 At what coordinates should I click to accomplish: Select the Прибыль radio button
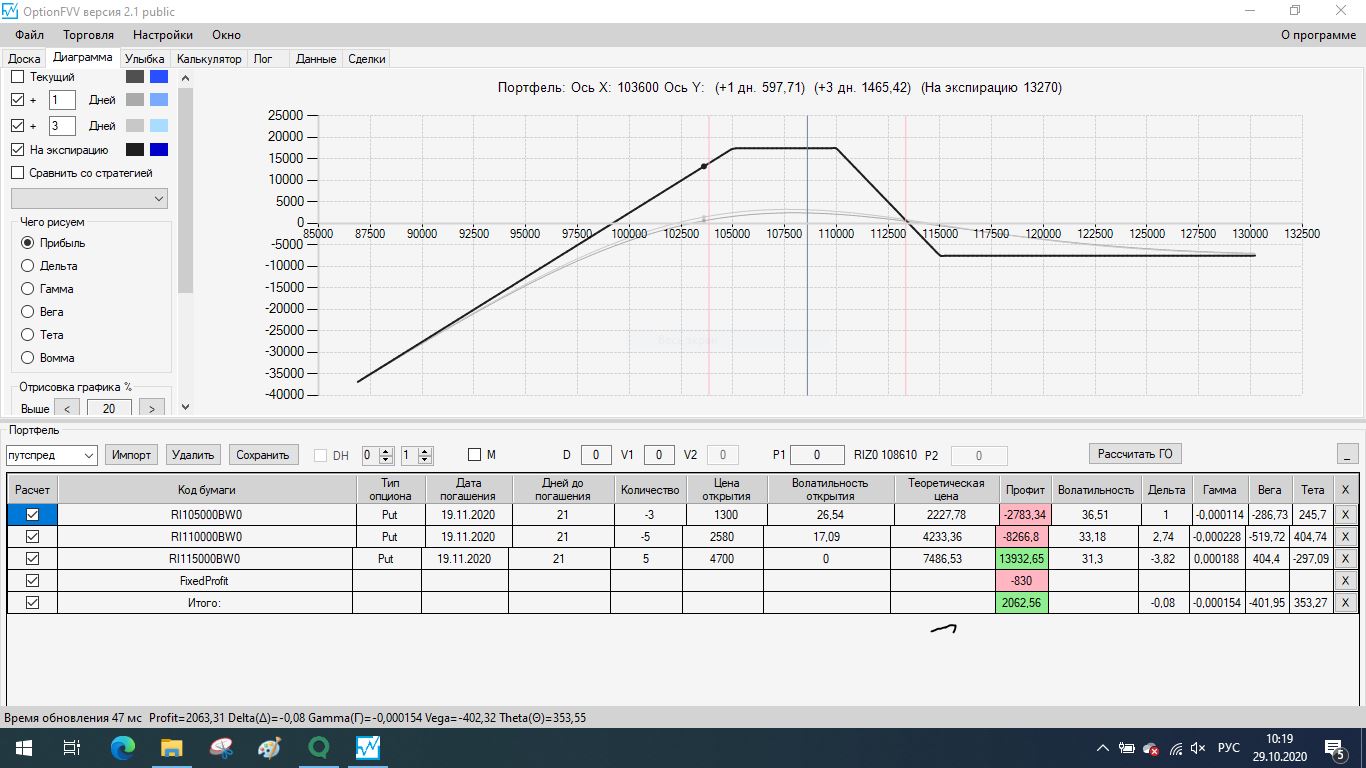click(28, 243)
